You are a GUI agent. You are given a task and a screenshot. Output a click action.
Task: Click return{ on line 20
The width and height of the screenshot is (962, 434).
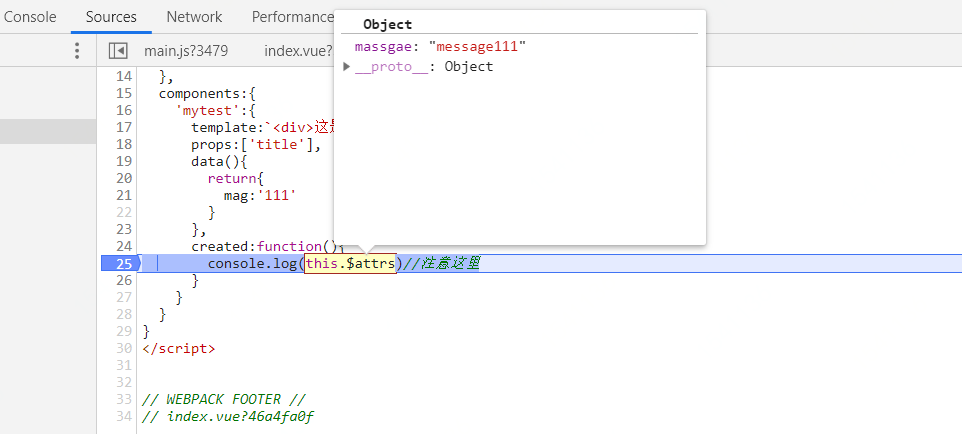[236, 178]
